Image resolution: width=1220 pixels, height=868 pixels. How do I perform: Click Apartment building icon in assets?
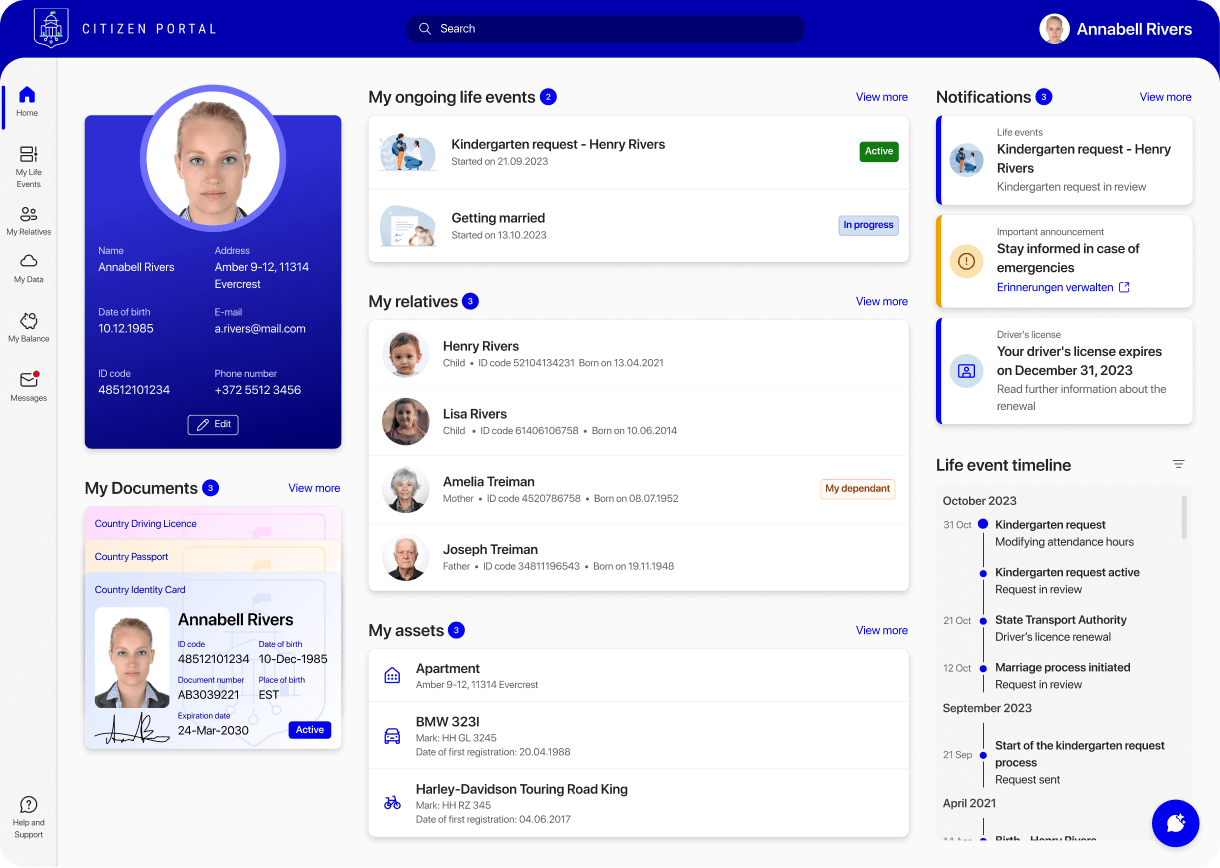pyautogui.click(x=392, y=675)
